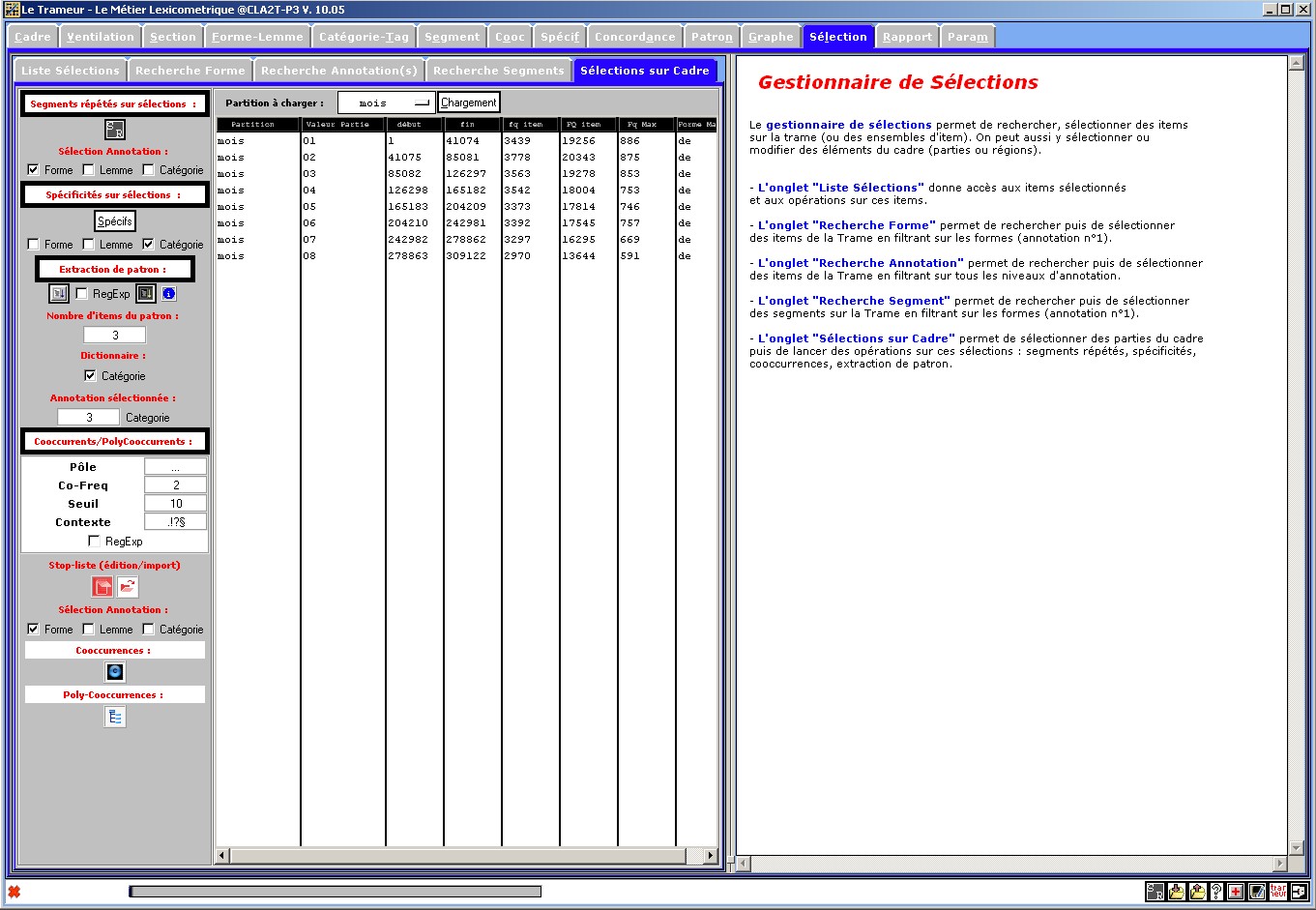Click the 'Annotation sélectionnée' field showing 3
This screenshot has width=1316, height=910.
point(89,417)
